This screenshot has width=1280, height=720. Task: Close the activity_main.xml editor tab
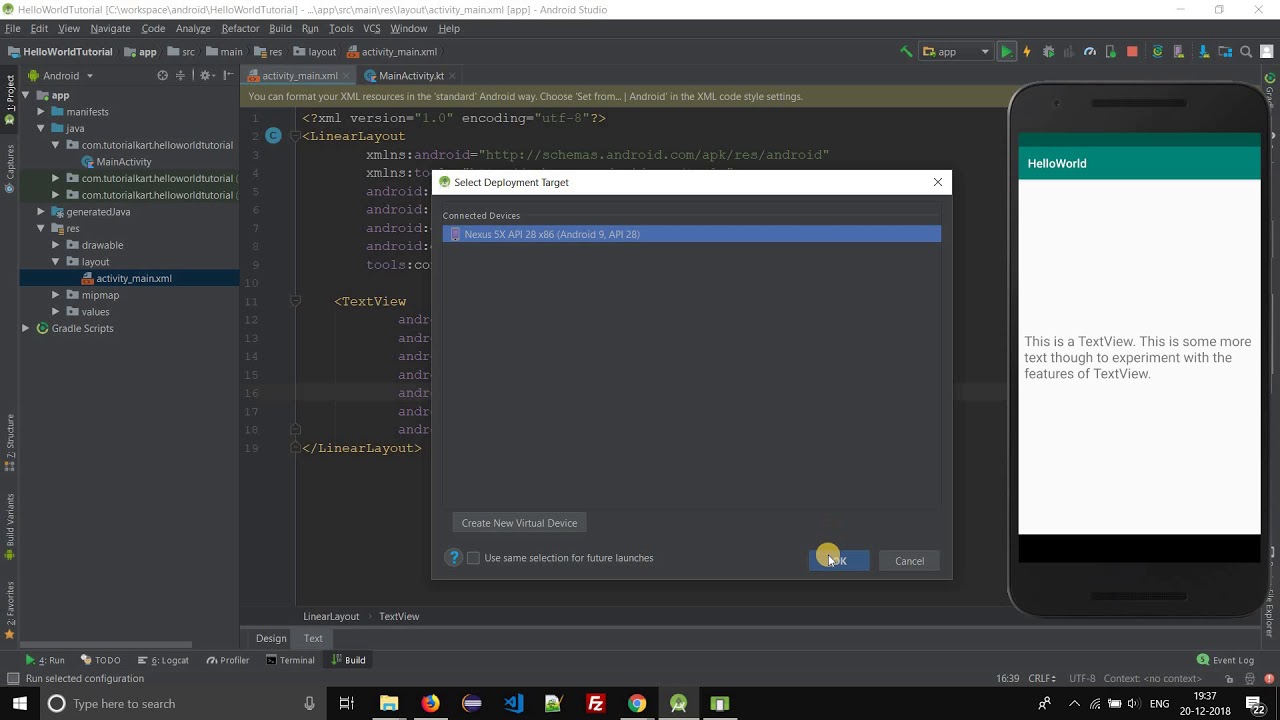[347, 76]
